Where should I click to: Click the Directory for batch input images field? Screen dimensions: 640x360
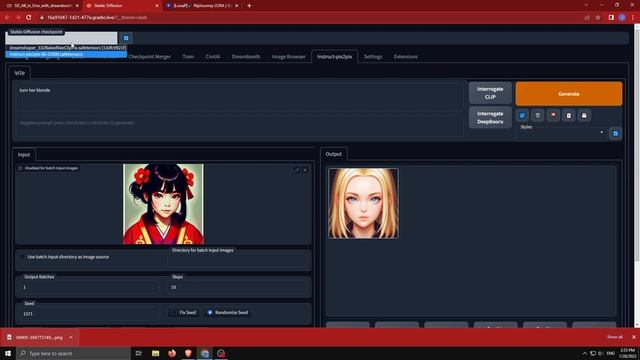tap(238, 261)
